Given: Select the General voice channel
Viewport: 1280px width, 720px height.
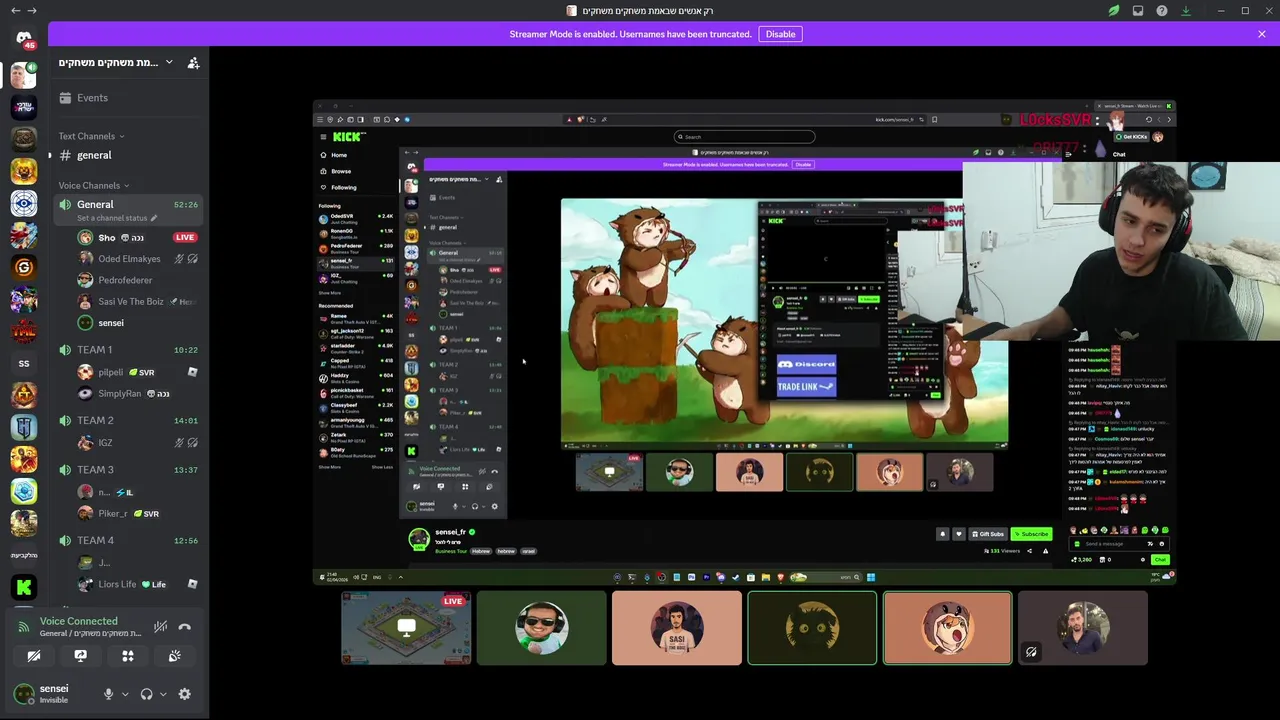Looking at the screenshot, I should [128, 210].
